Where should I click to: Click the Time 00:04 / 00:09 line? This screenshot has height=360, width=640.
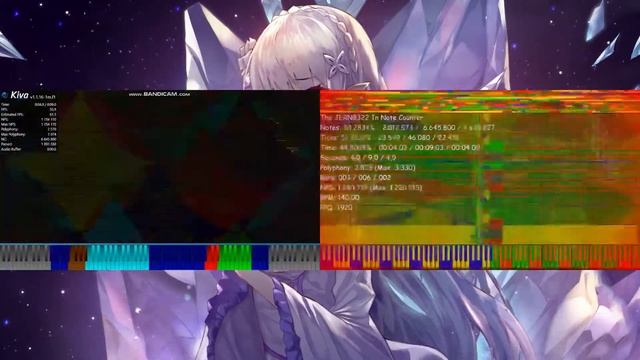(x=400, y=147)
